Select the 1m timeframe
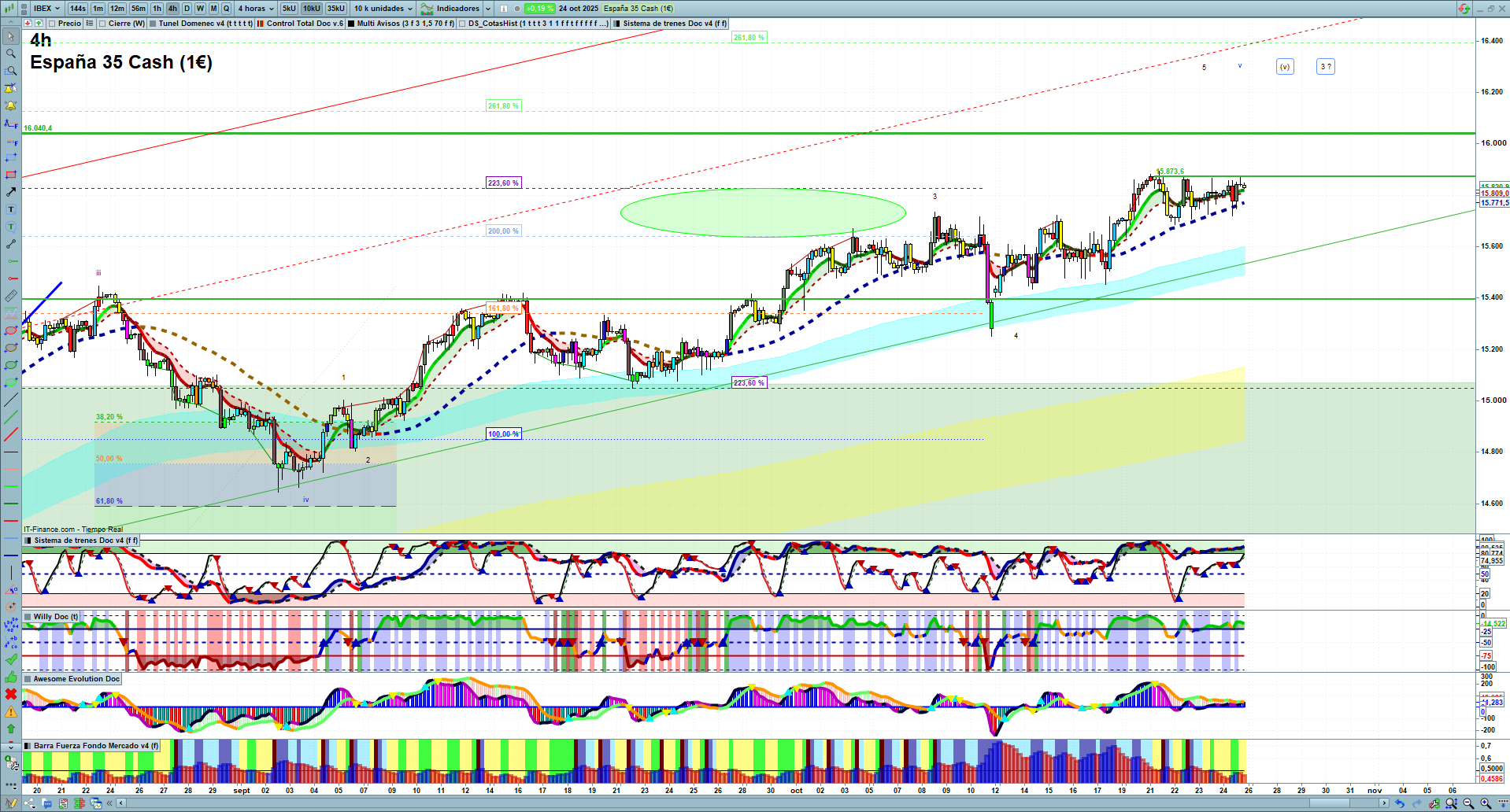This screenshot has width=1510, height=812. 98,9
